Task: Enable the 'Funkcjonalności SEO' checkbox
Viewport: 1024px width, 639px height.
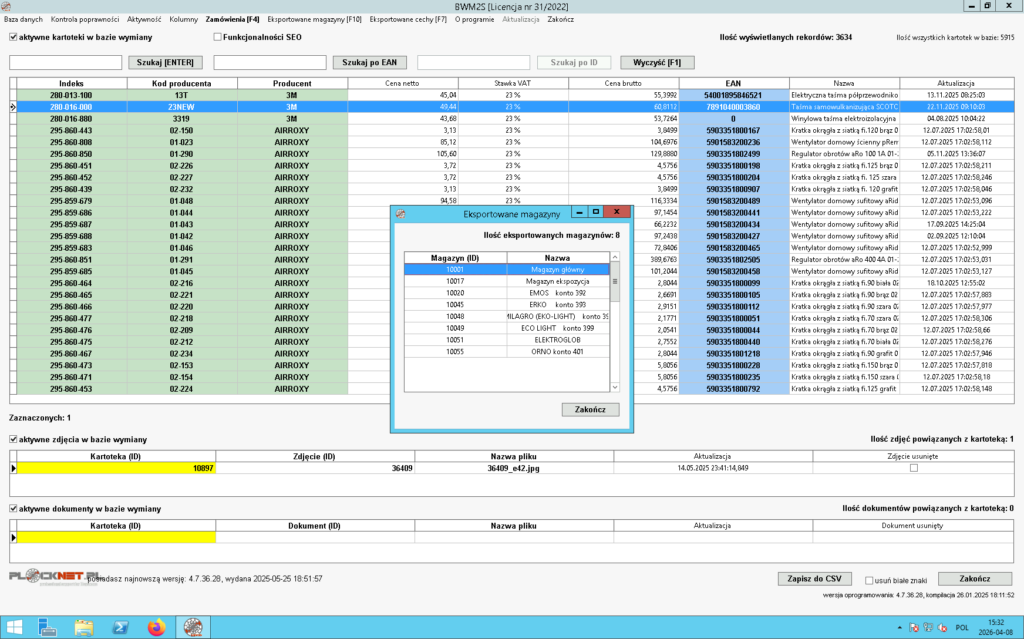Action: point(217,37)
